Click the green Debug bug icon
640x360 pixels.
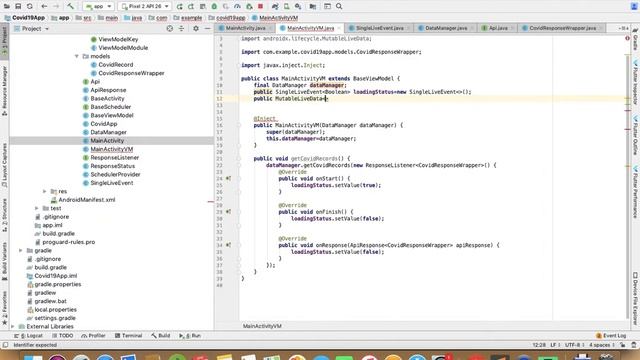pos(214,6)
